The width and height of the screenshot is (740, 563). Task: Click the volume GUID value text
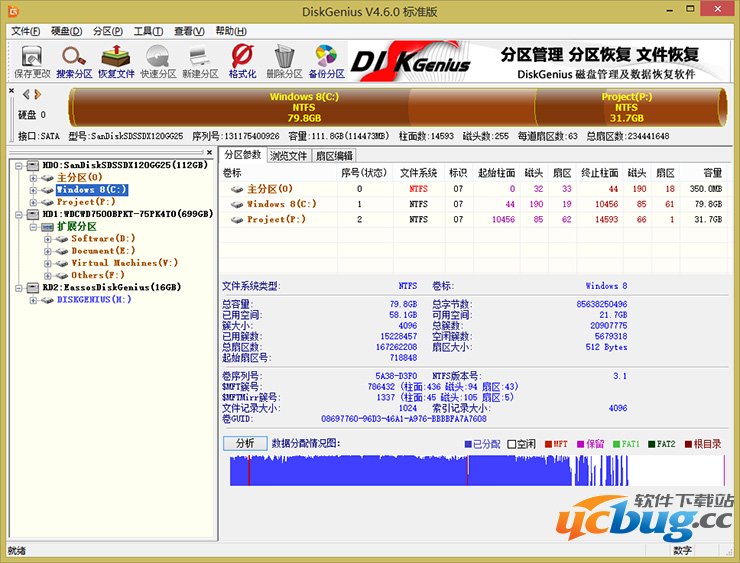[404, 419]
